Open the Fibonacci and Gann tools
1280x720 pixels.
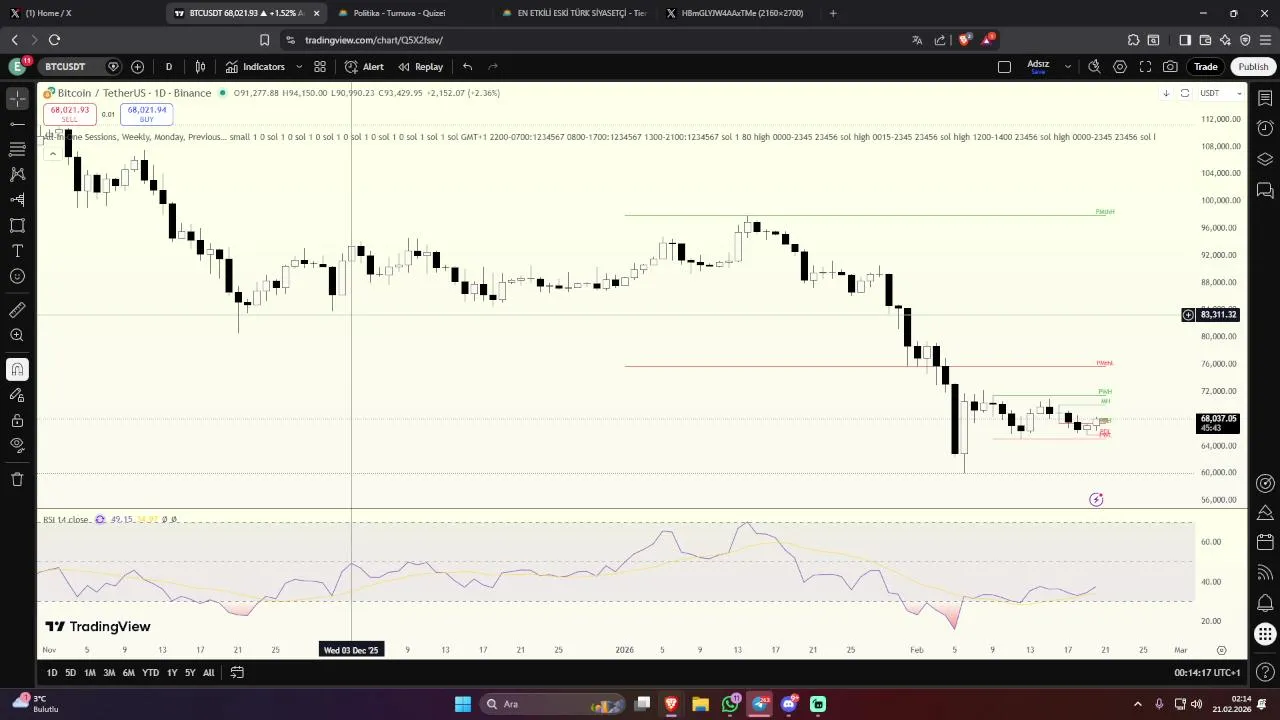[17, 149]
